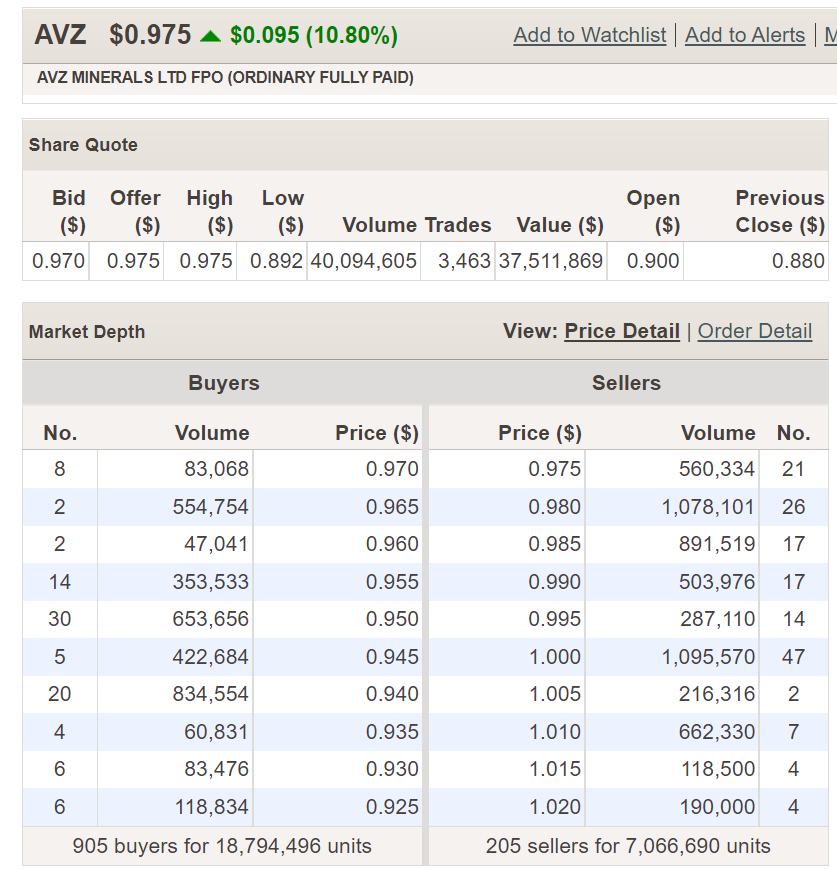Select company name AVZ MINERALS LTD FPO

[225, 78]
